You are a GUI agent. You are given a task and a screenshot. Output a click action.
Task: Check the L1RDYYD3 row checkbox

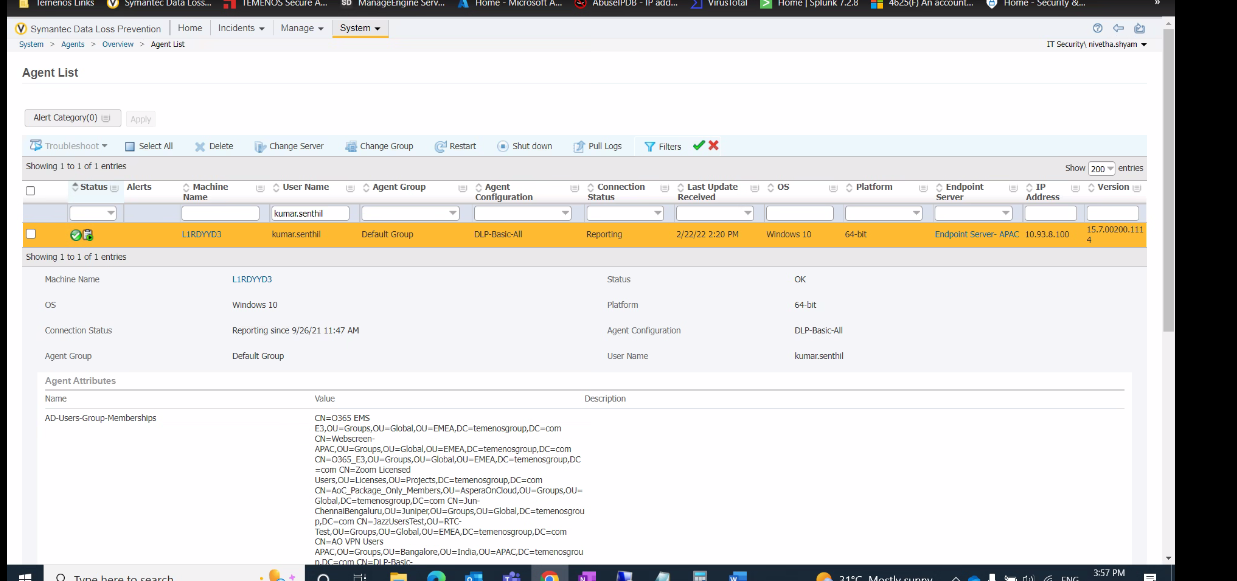[x=30, y=234]
